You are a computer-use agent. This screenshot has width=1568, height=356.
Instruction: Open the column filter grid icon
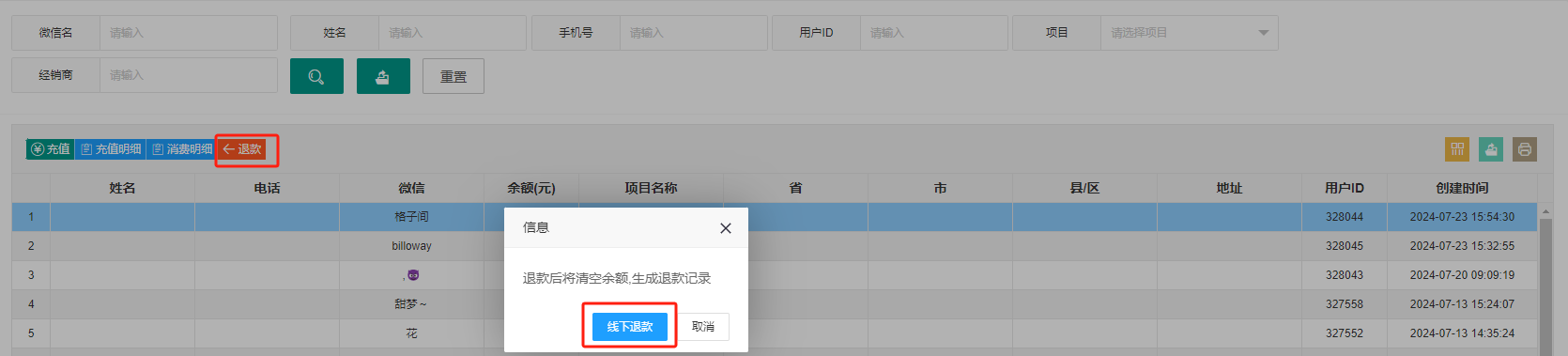(1457, 149)
